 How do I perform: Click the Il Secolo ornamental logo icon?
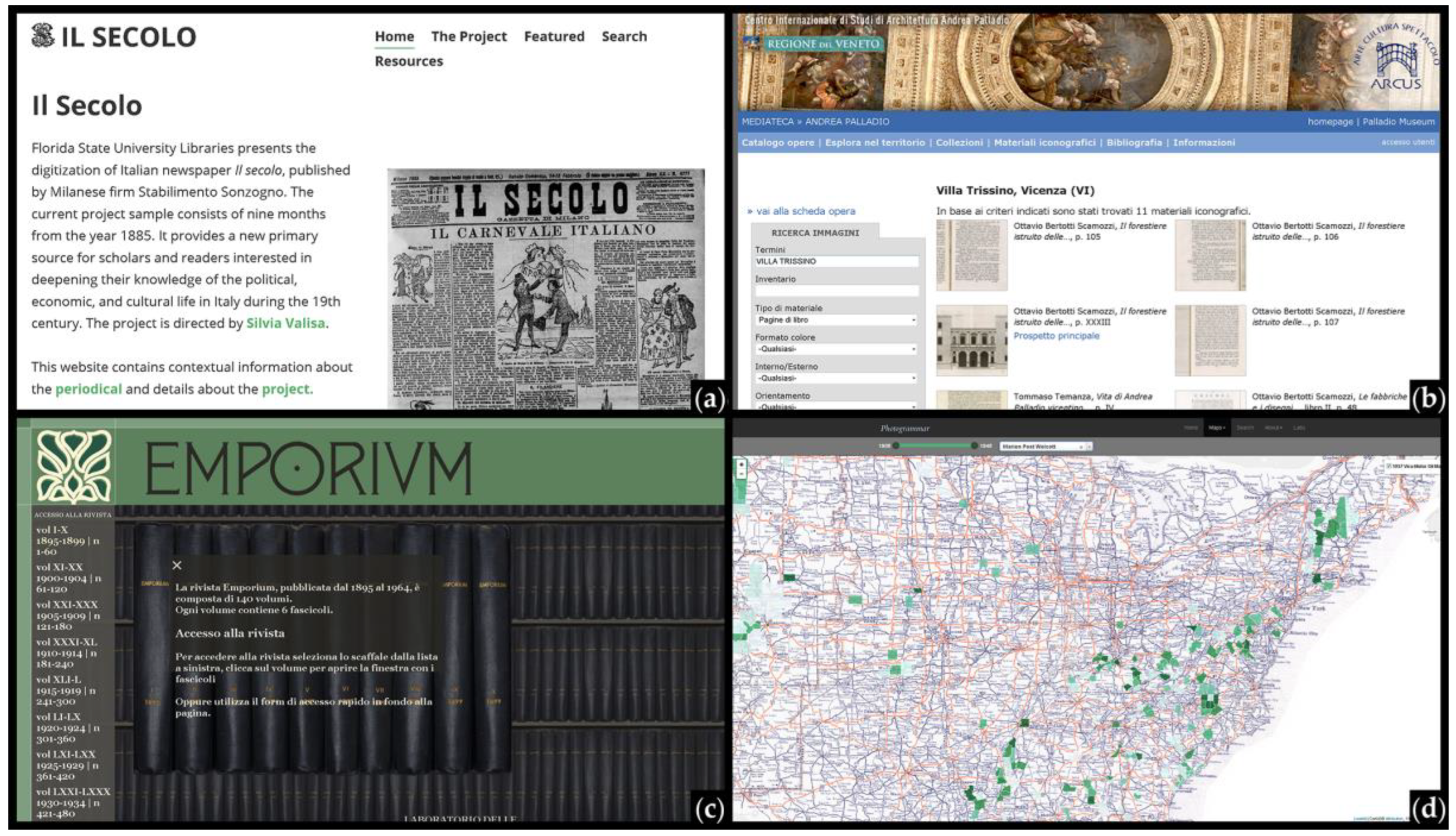coord(43,36)
